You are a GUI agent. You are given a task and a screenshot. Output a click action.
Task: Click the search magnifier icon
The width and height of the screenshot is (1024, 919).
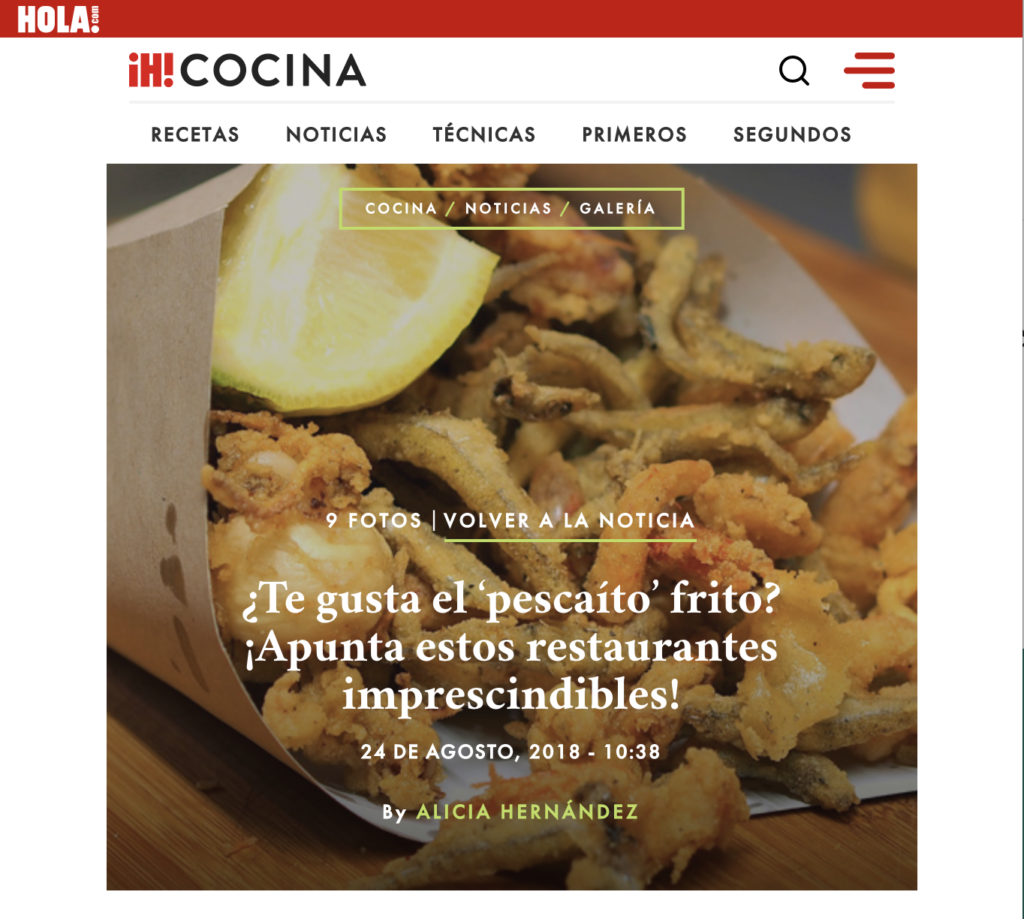[x=794, y=71]
